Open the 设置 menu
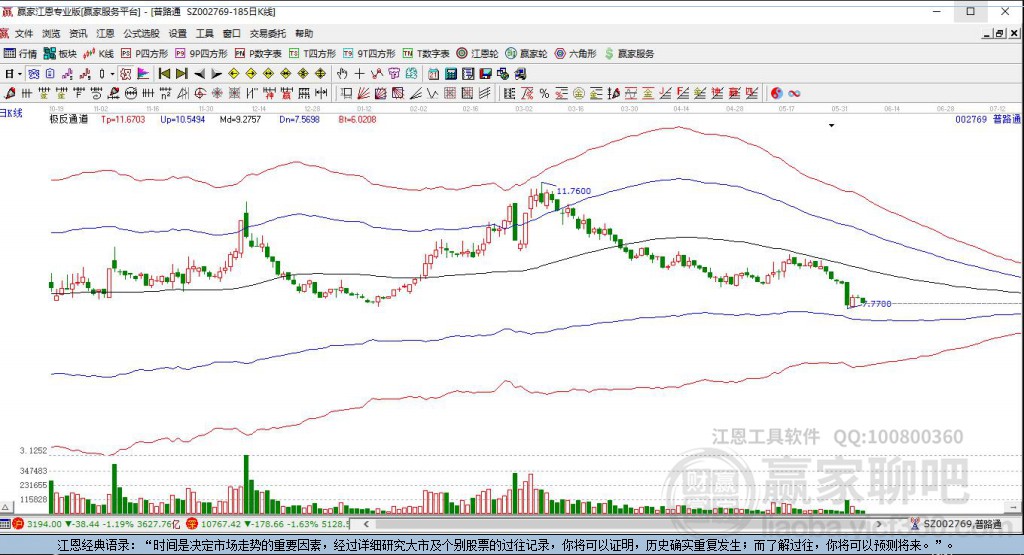The height and width of the screenshot is (555, 1024). [178, 33]
